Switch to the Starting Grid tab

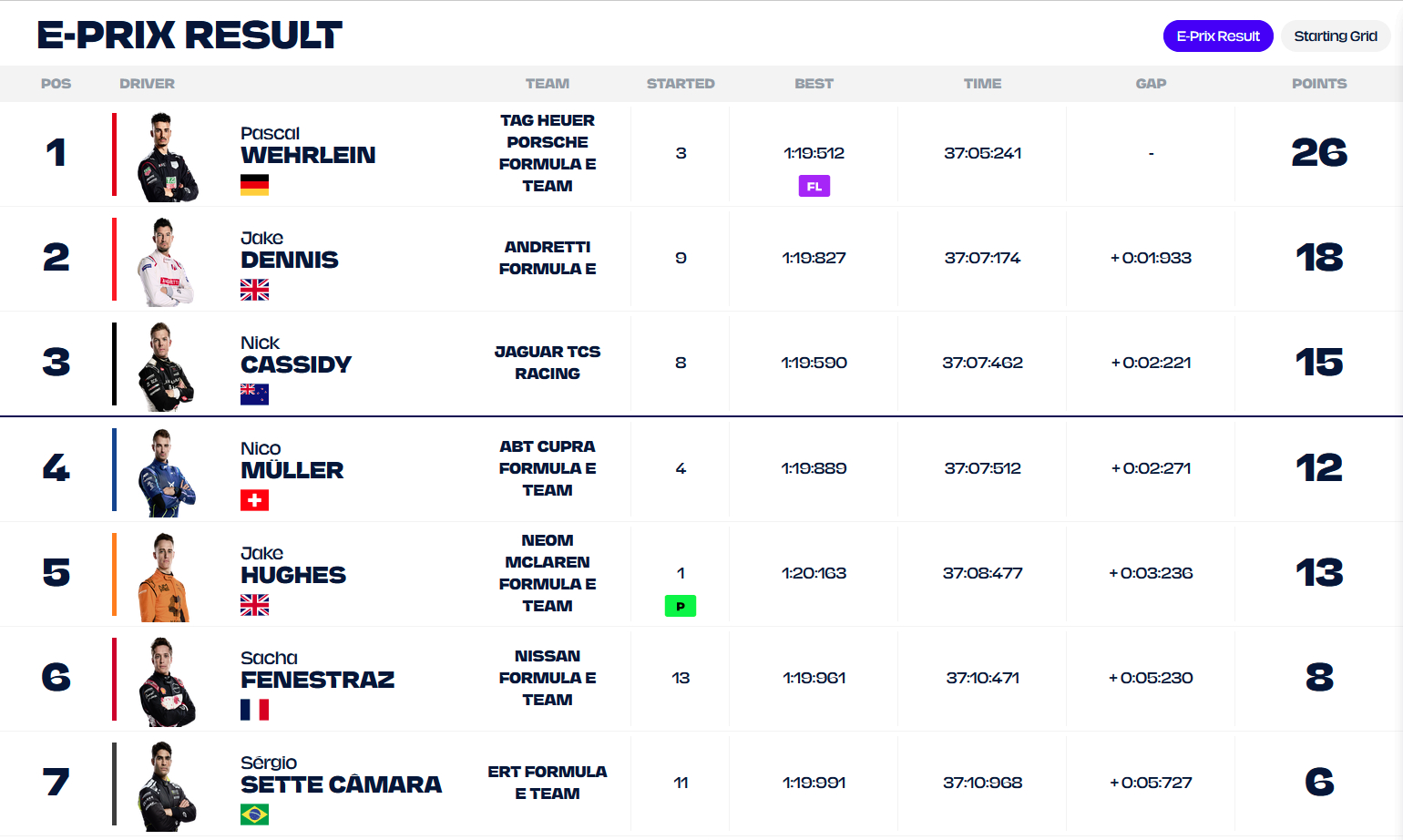[1335, 36]
